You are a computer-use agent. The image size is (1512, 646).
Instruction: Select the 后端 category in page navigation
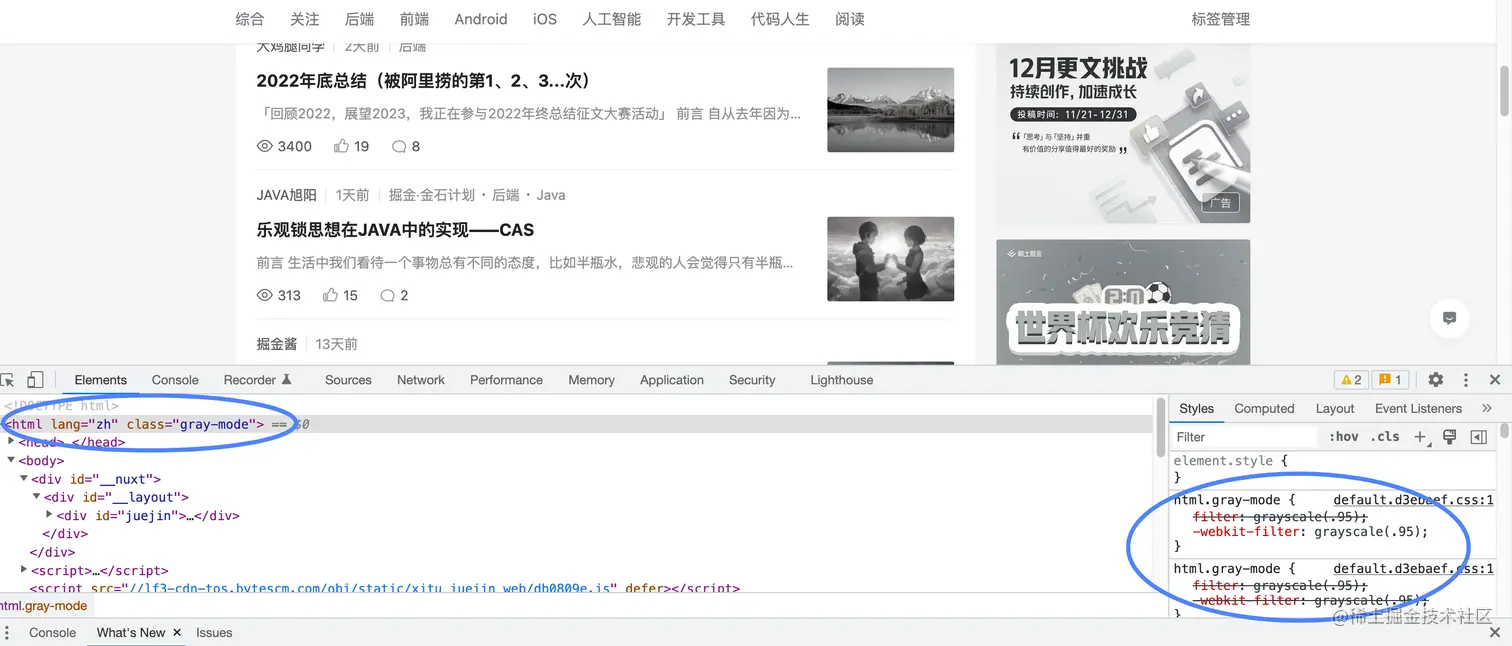tap(359, 19)
